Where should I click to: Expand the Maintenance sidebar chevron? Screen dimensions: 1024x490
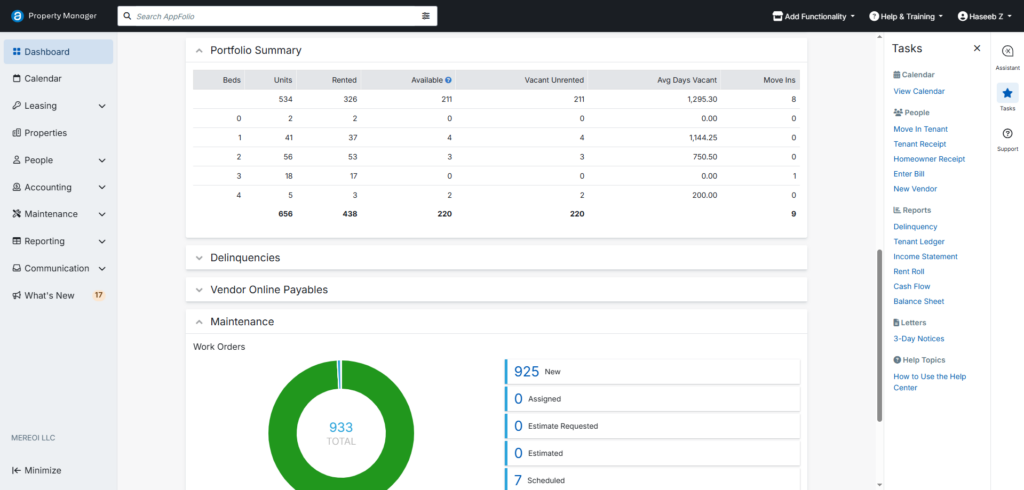(x=102, y=214)
